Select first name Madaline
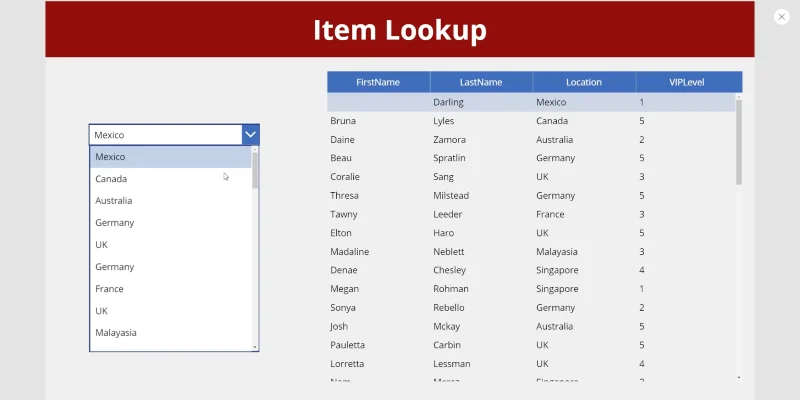This screenshot has width=800, height=400. pos(349,252)
